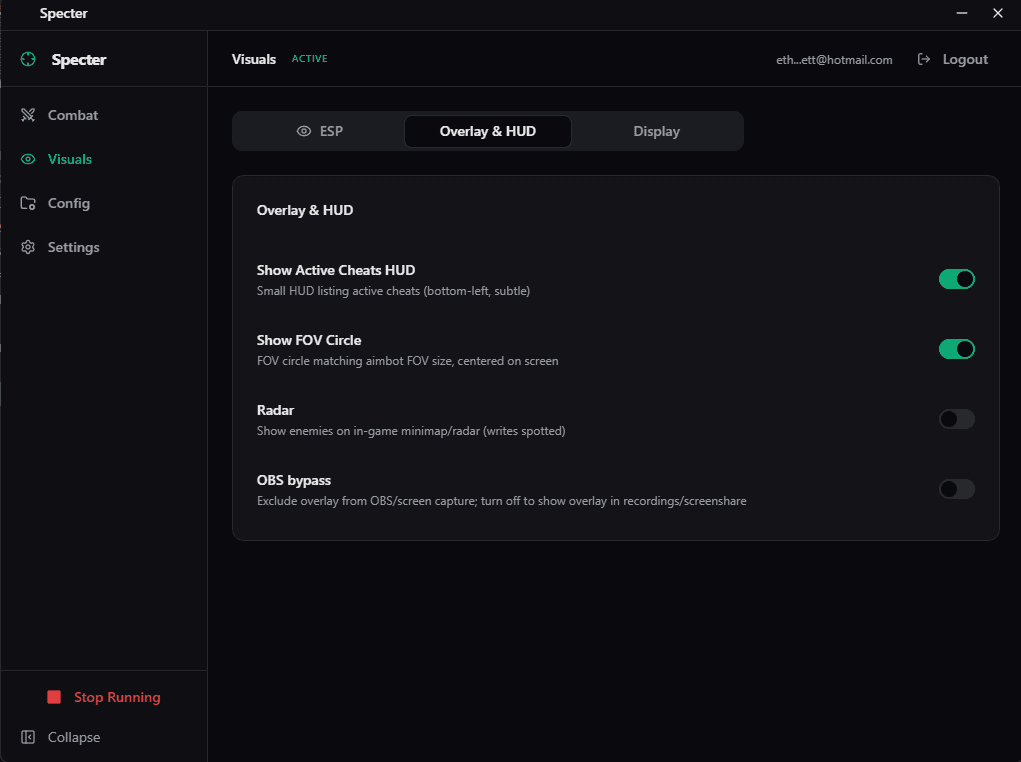Viewport: 1021px width, 762px height.
Task: Click the Visuals eye icon in sidebar
Action: pyautogui.click(x=27, y=159)
